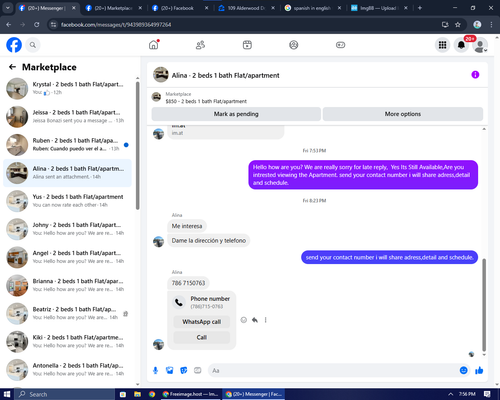Screen dimensions: 500x400
Task: Click the Call button under phone number
Action: (x=202, y=337)
